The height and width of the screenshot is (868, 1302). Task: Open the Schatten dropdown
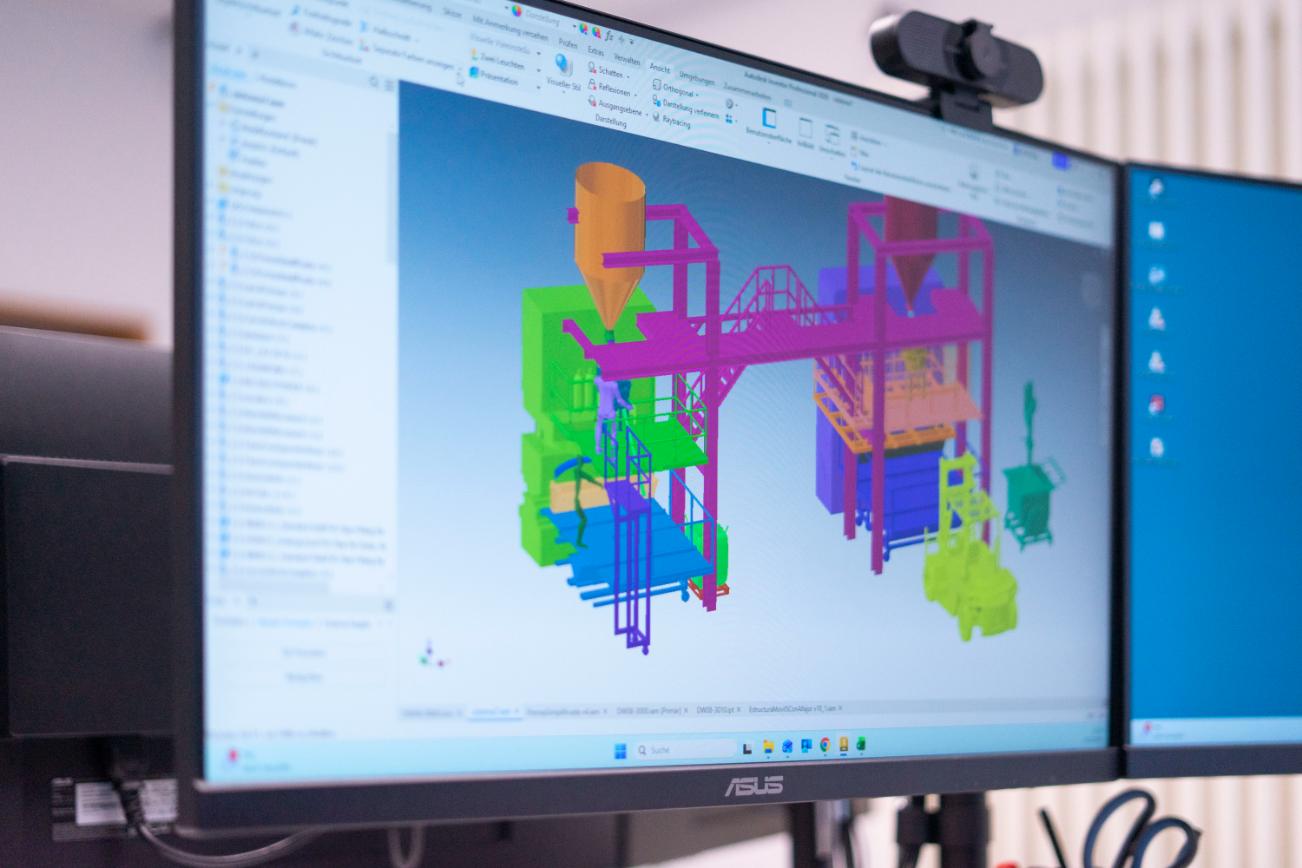point(610,73)
